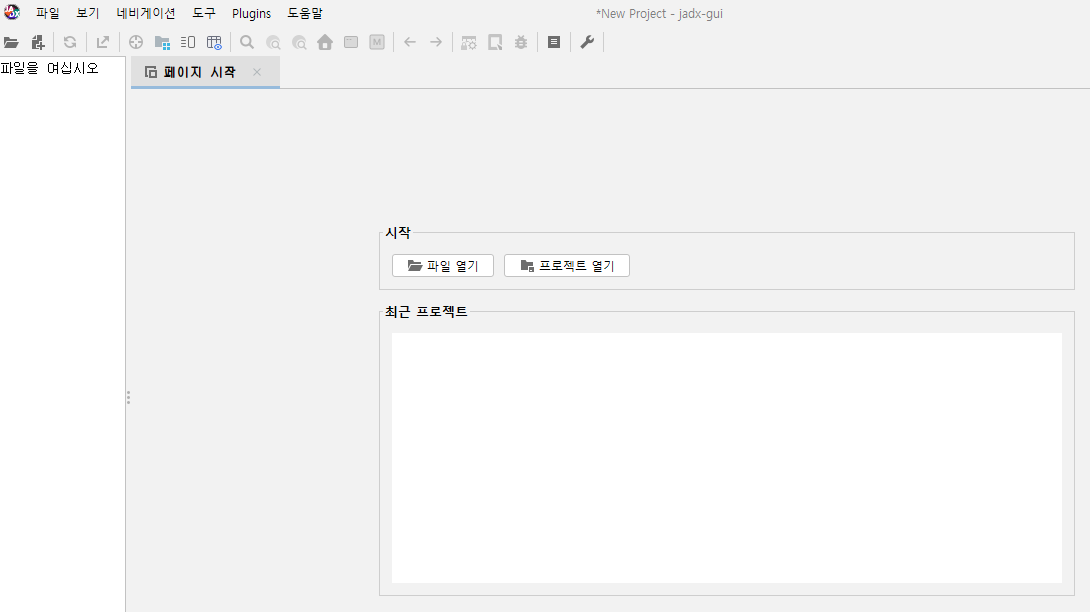Click the 파일 열기 button
The image size is (1090, 612).
click(x=443, y=266)
